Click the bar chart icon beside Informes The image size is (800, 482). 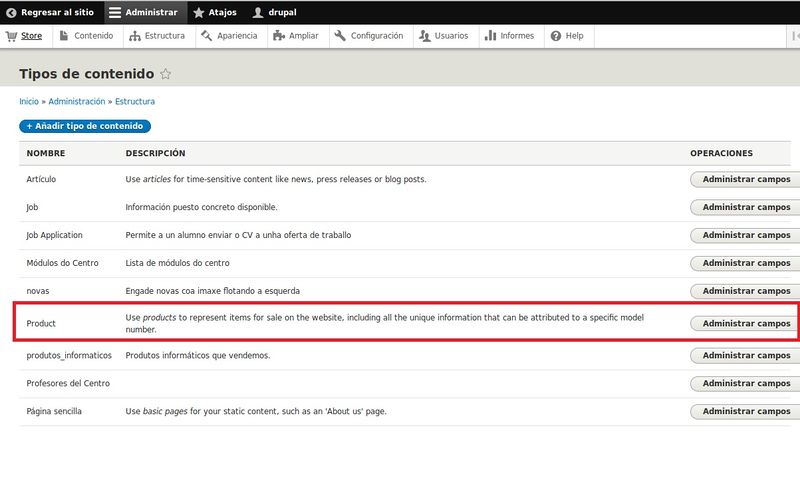[490, 36]
